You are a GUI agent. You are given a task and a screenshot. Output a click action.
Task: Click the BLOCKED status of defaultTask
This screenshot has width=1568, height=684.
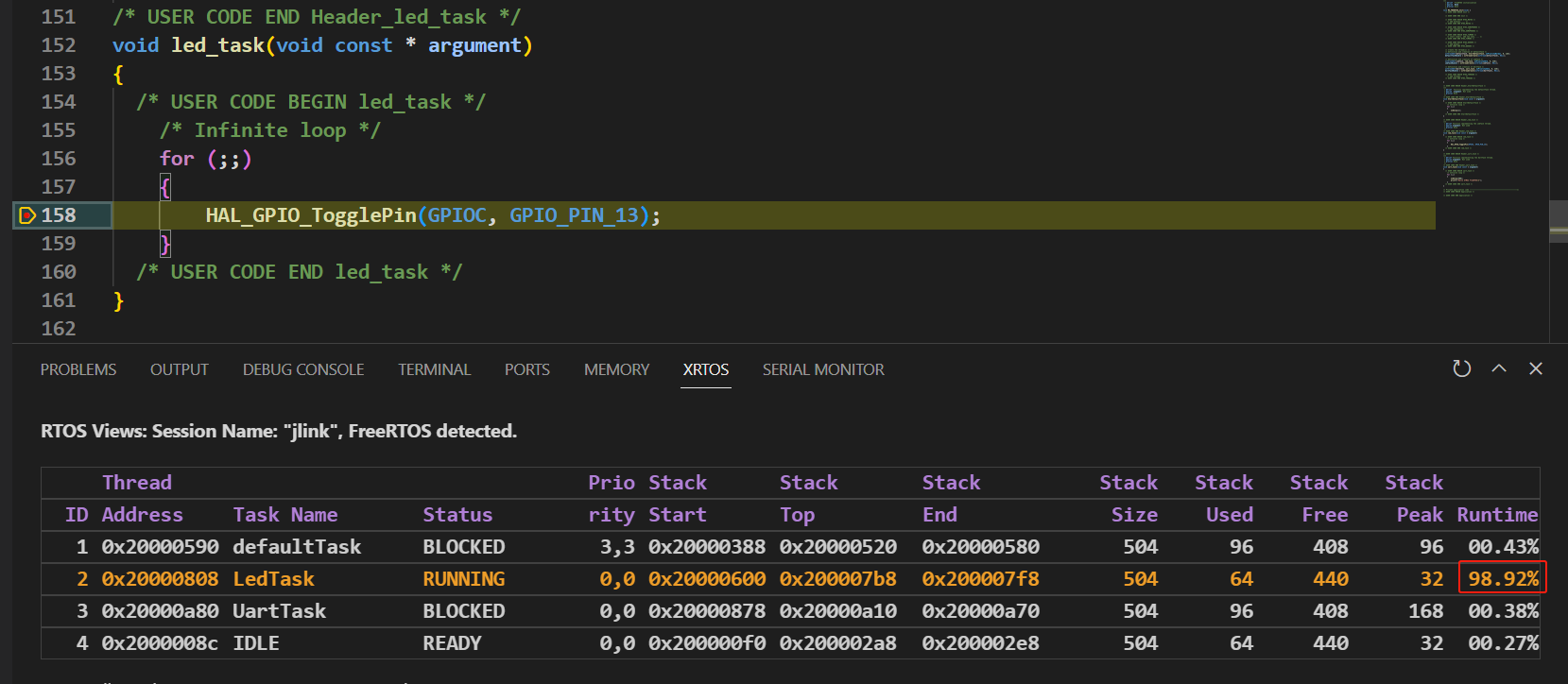click(464, 547)
